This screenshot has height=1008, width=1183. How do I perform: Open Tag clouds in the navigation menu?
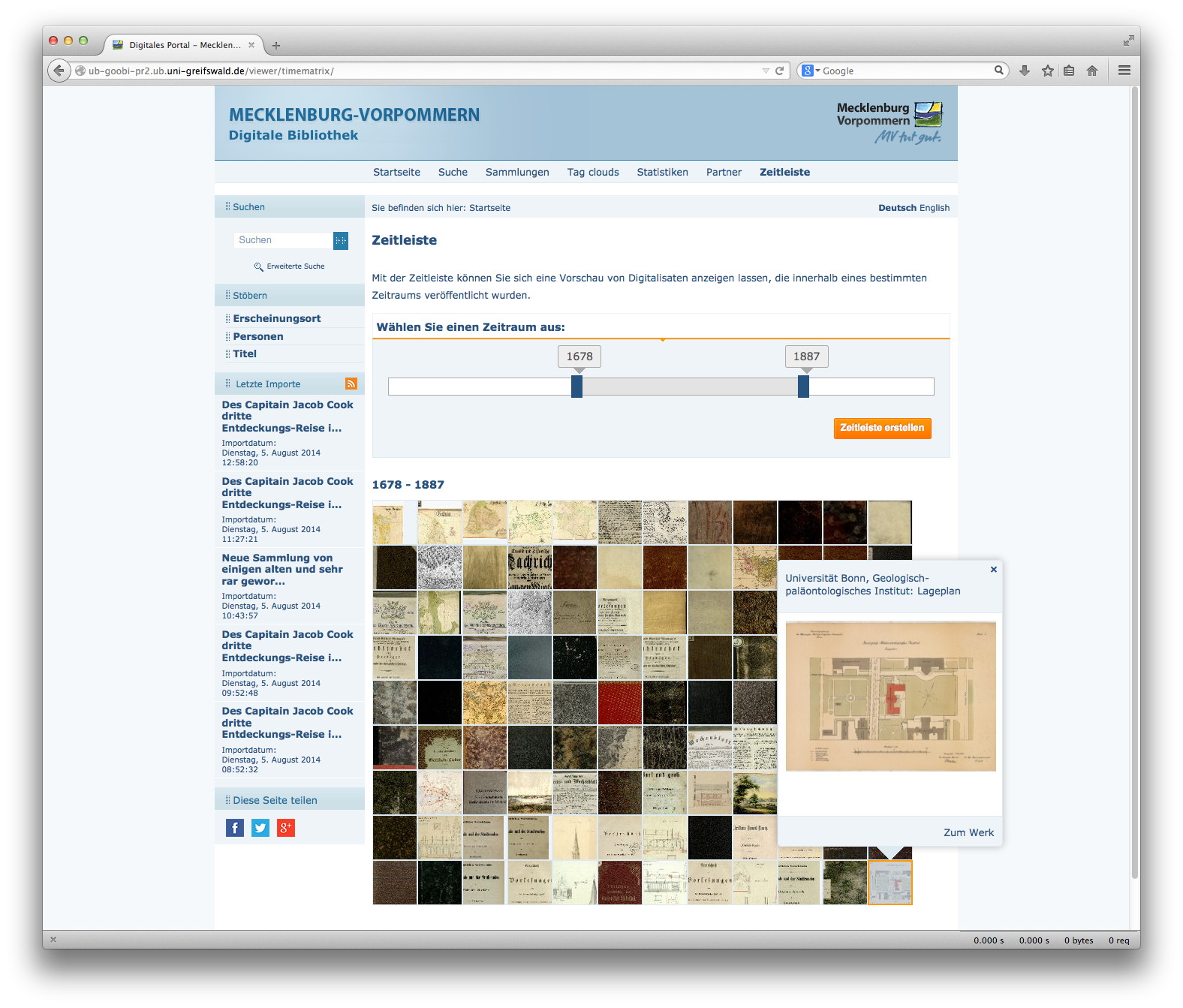(593, 172)
